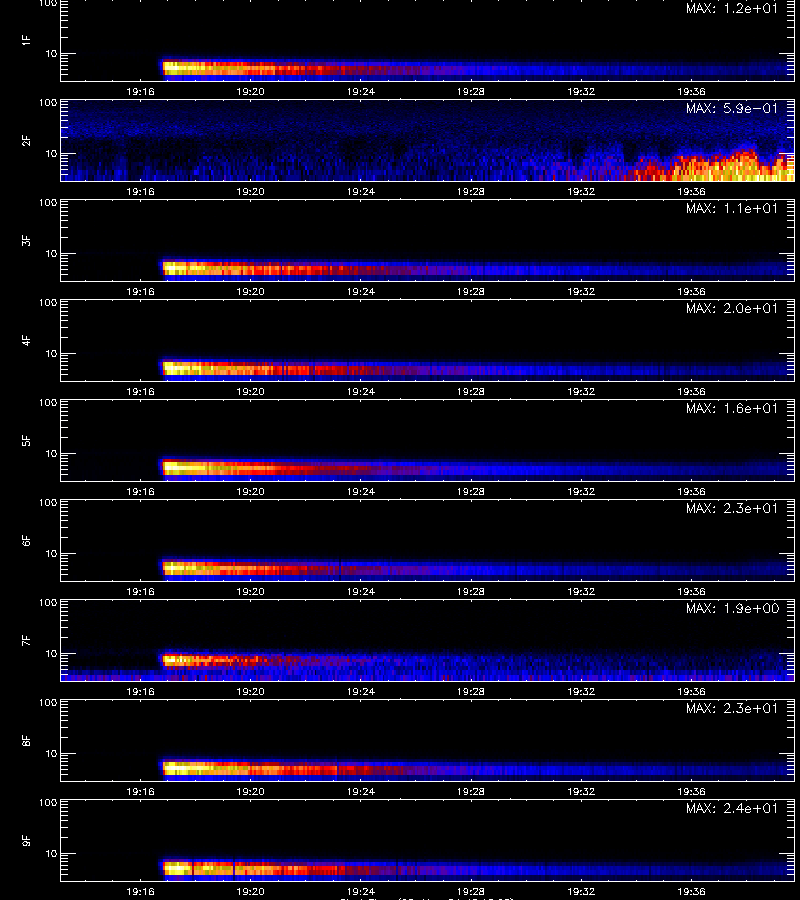Image resolution: width=800 pixels, height=900 pixels.
Task: Click the 100 y-axis label of panel 2F
Action: pos(48,103)
